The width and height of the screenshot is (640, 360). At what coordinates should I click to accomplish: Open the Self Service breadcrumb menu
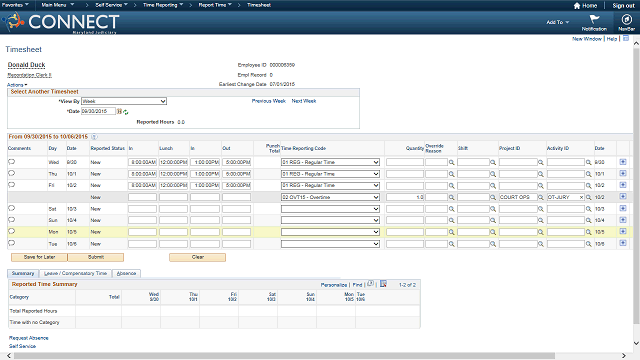(x=111, y=5)
